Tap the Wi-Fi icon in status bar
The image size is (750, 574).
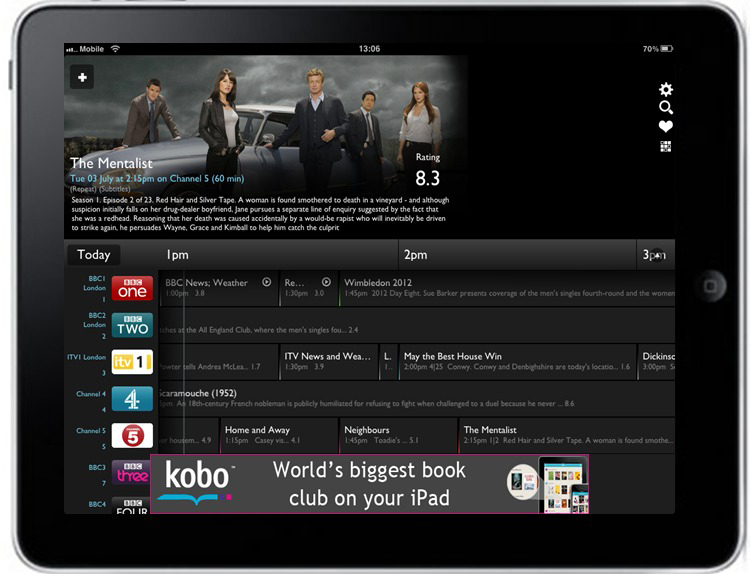(x=115, y=49)
